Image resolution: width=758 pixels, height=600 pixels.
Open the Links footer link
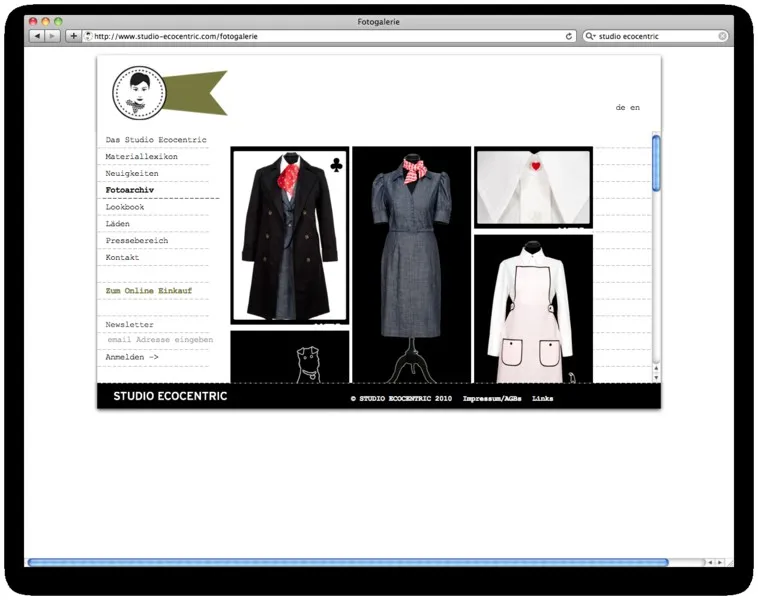pos(542,398)
